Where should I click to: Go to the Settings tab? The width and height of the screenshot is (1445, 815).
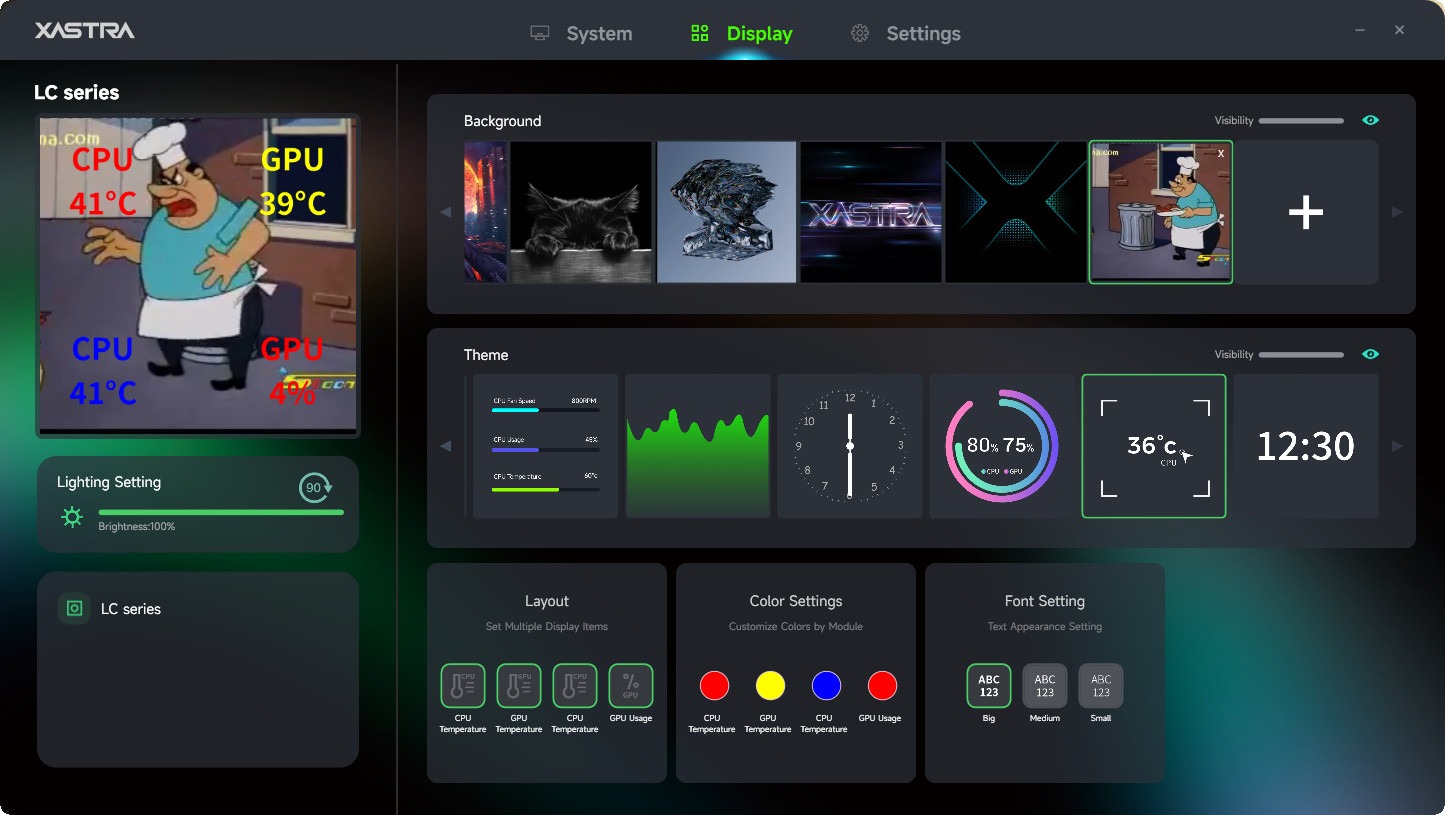tap(905, 33)
